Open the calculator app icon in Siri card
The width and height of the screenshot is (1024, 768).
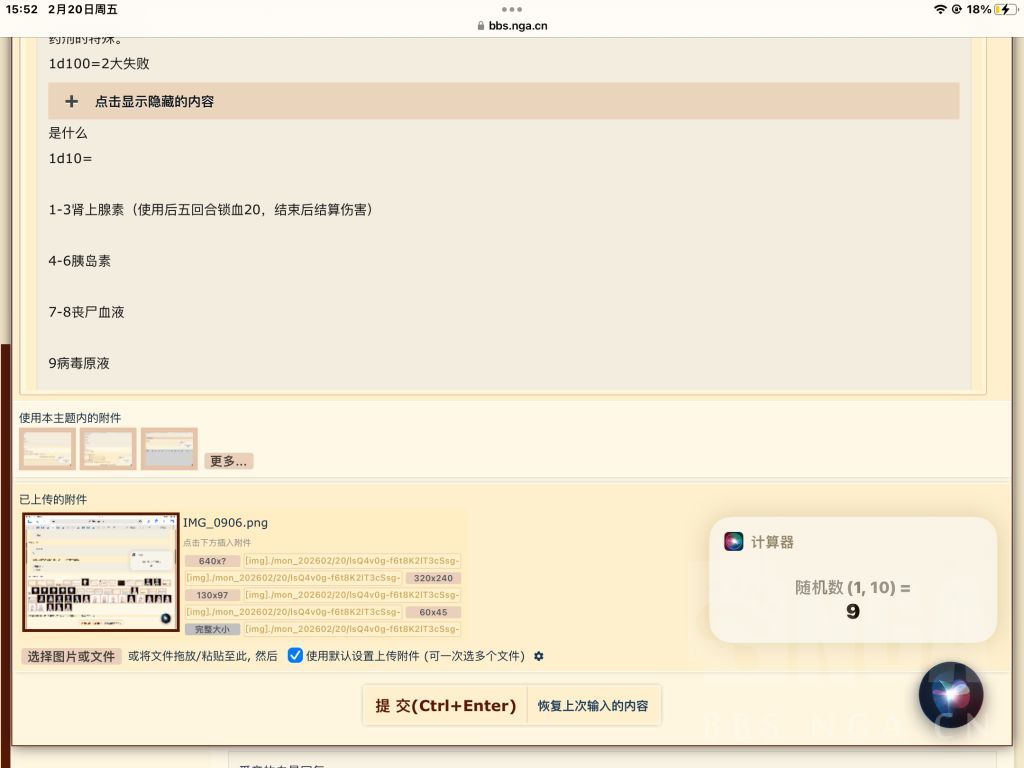tap(733, 541)
